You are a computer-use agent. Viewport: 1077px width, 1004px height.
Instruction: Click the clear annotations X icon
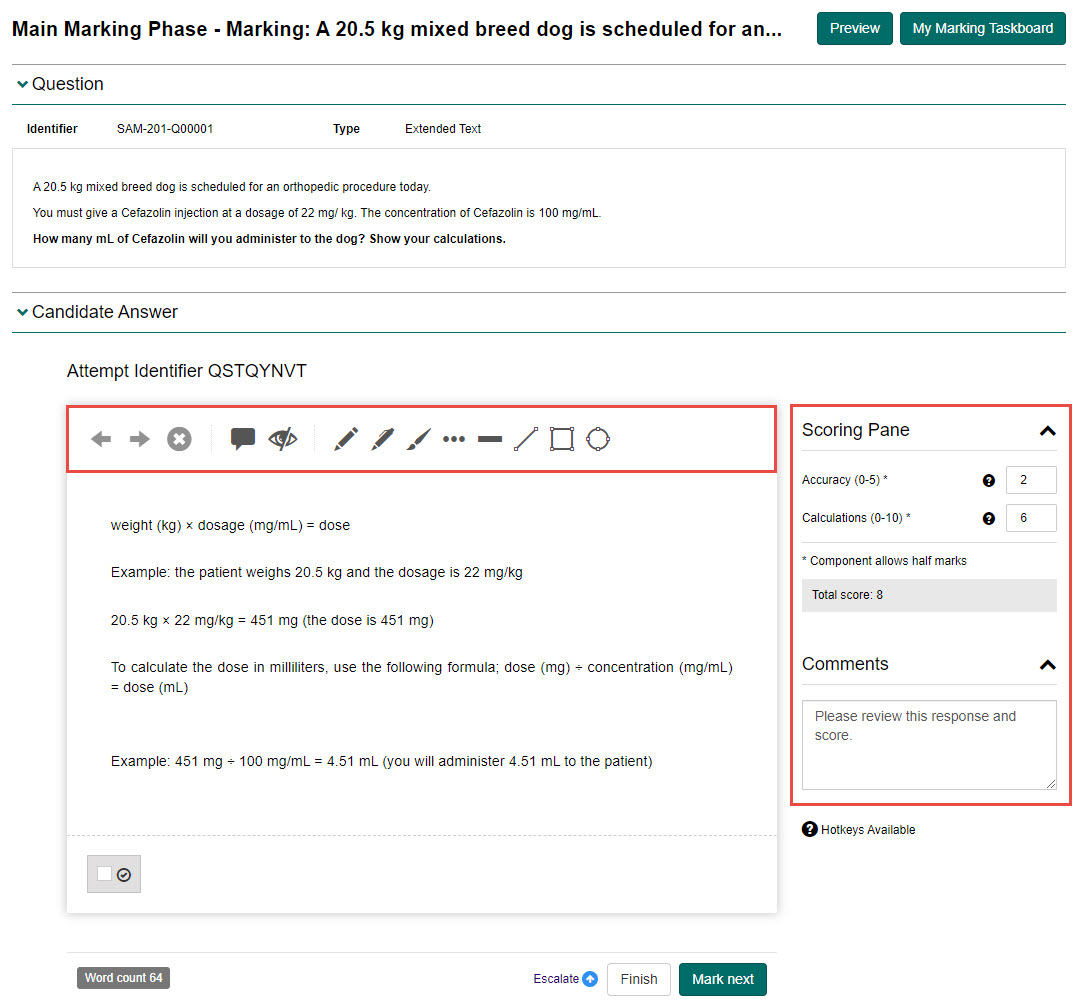[x=179, y=439]
